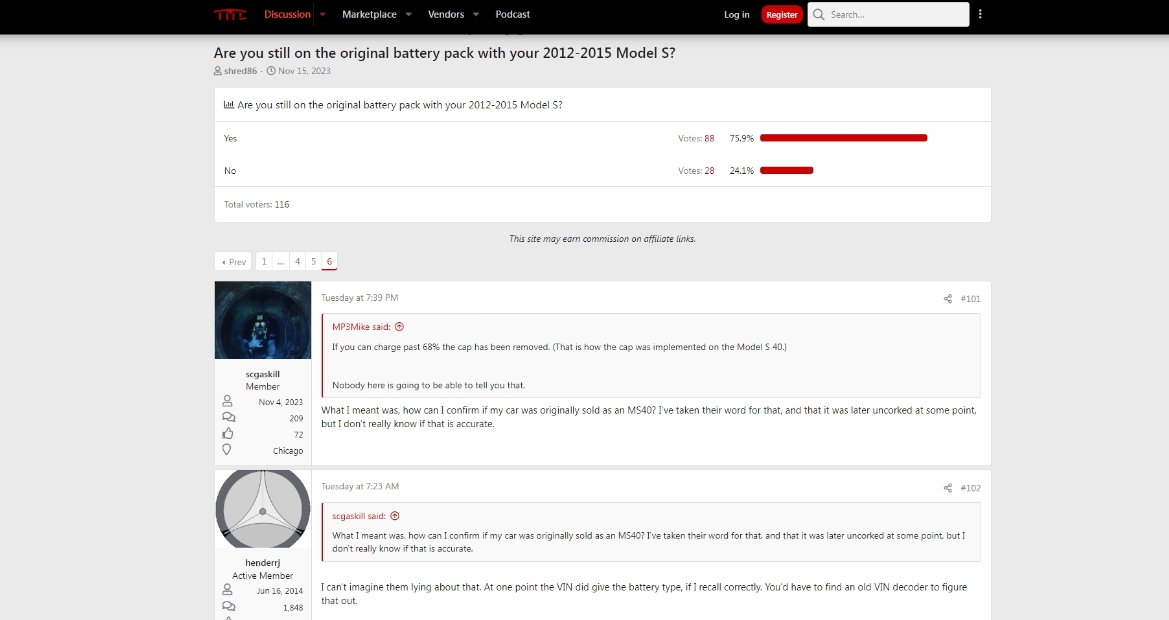Screen dimensions: 1169x620
Task: Expand the page ellipsis jump control
Action: [281, 262]
